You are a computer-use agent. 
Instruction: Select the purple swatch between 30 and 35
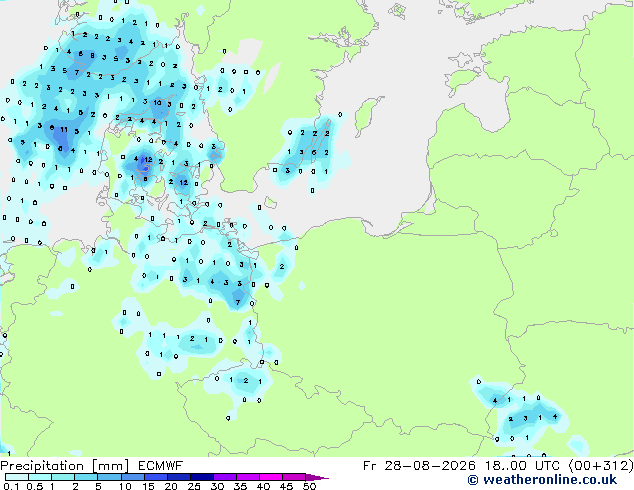(x=225, y=477)
